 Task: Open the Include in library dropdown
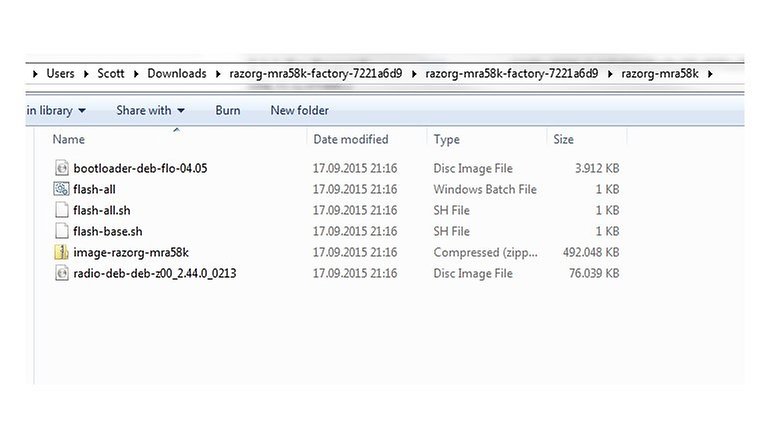pos(56,110)
